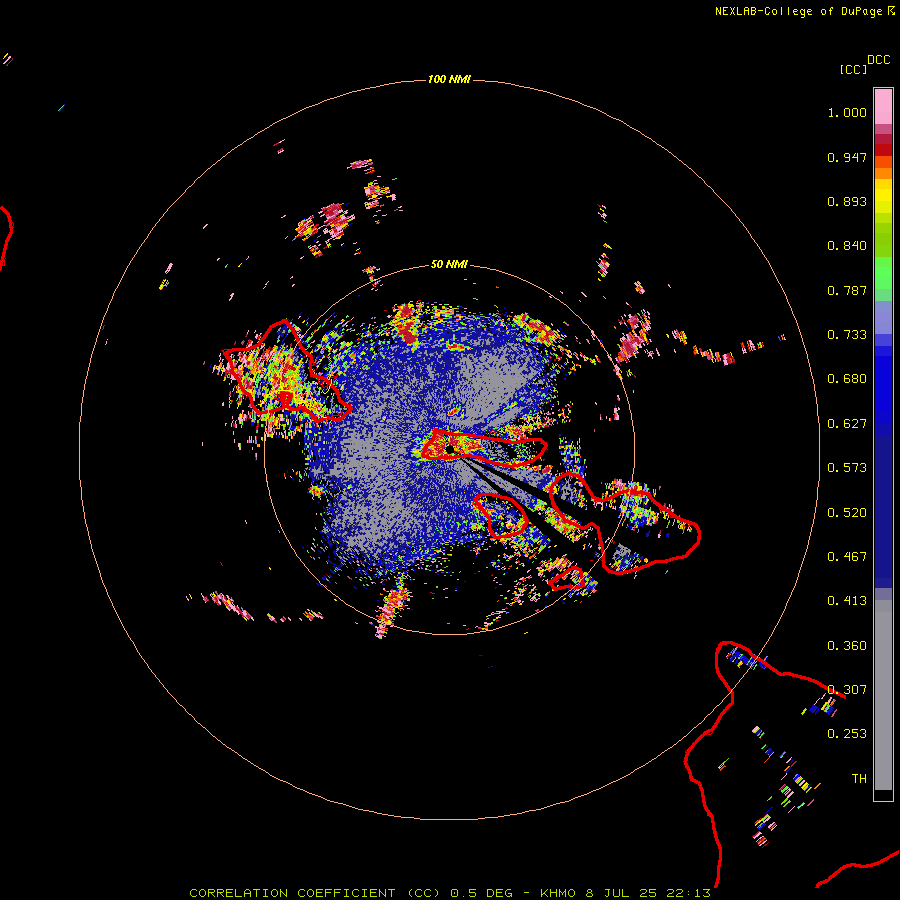Click the TH label on the scale

[x=859, y=779]
